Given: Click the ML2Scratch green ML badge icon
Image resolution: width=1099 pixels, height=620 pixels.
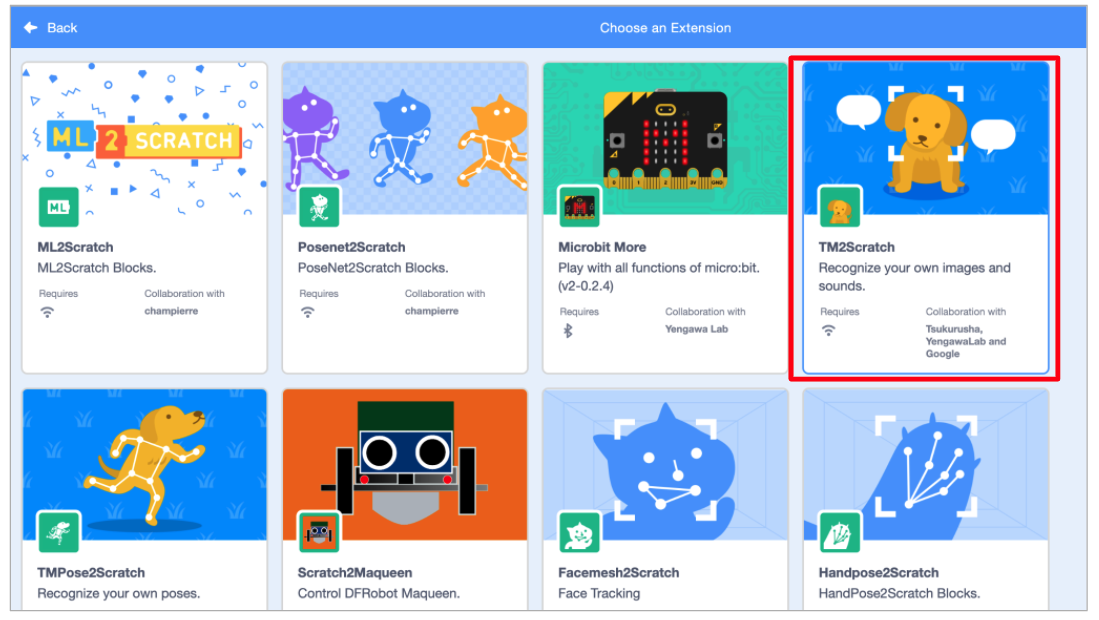Looking at the screenshot, I should [59, 207].
